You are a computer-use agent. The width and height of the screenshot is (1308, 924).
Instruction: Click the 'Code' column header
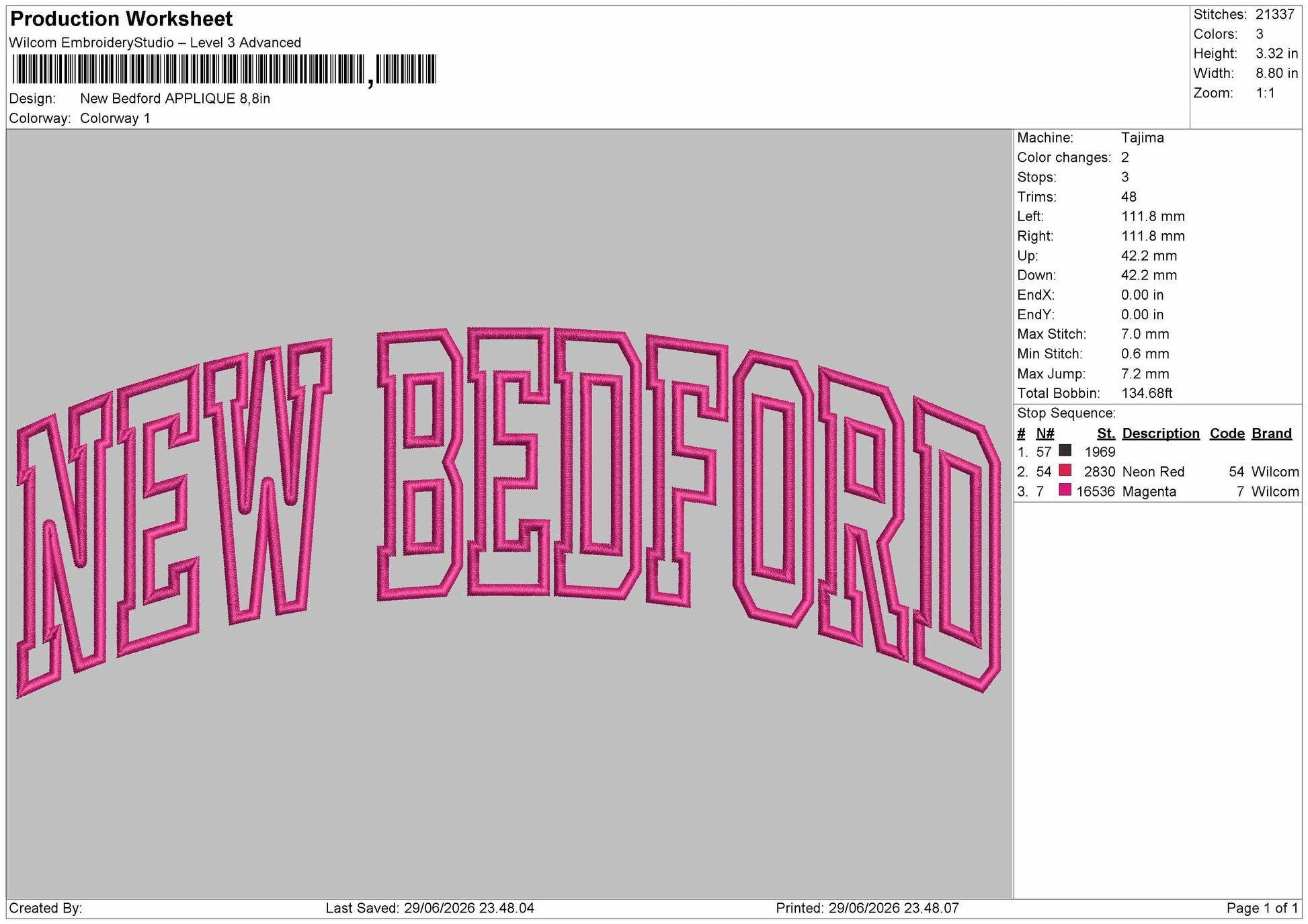click(1227, 433)
